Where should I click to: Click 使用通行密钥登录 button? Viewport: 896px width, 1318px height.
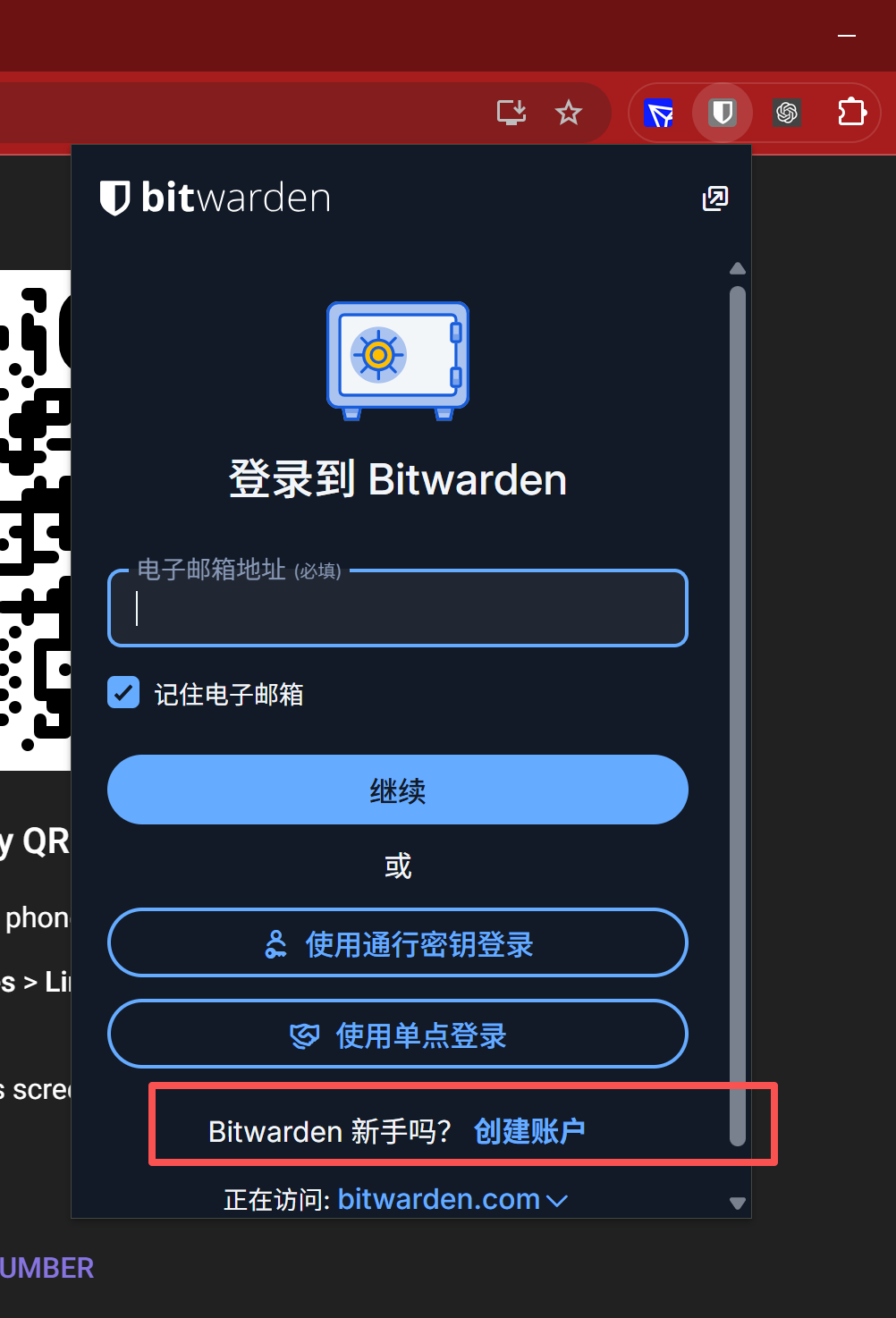pyautogui.click(x=398, y=943)
